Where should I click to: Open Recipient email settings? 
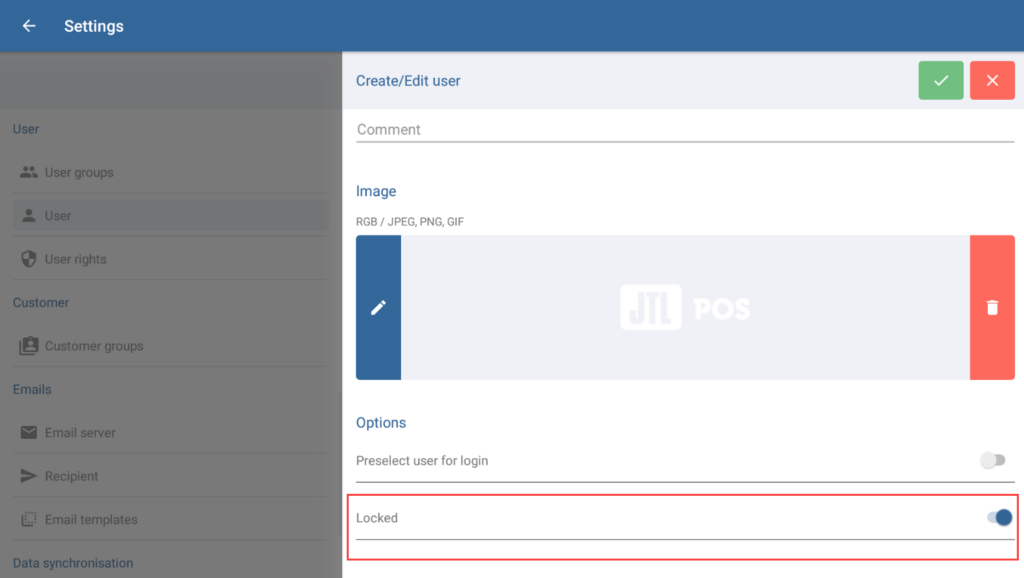point(72,476)
